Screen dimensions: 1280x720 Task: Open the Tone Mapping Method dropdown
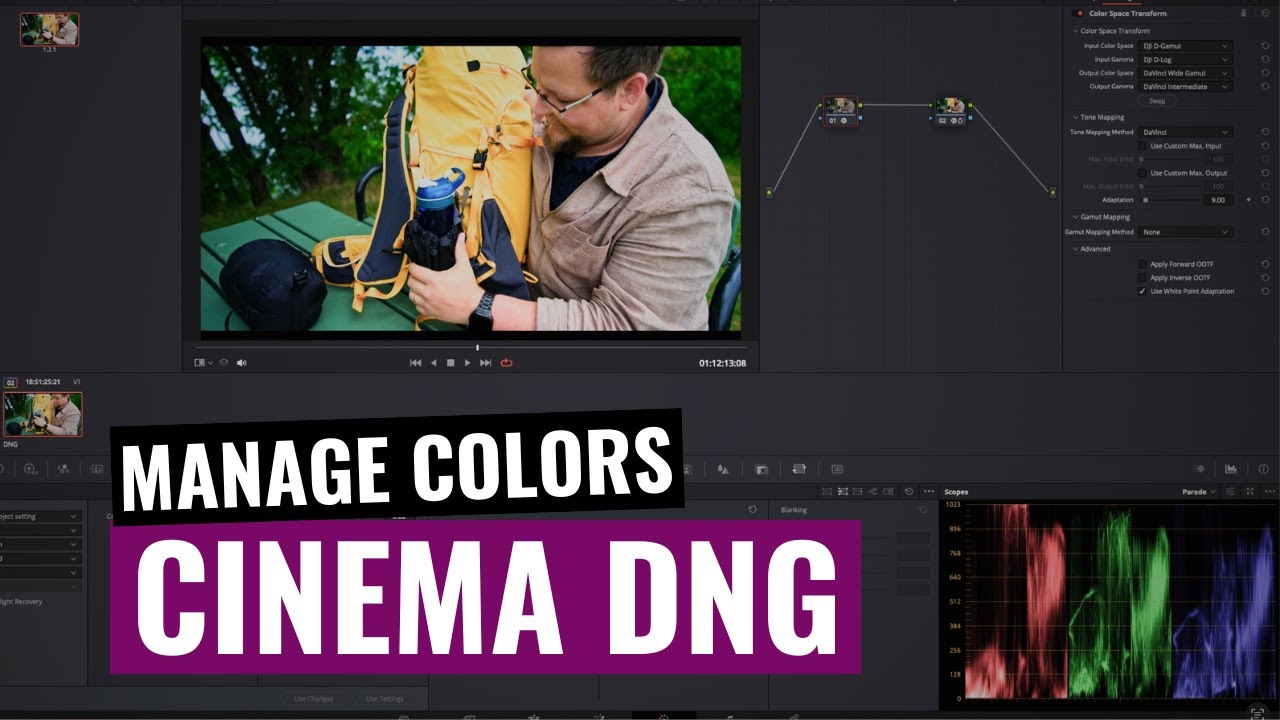click(1185, 132)
